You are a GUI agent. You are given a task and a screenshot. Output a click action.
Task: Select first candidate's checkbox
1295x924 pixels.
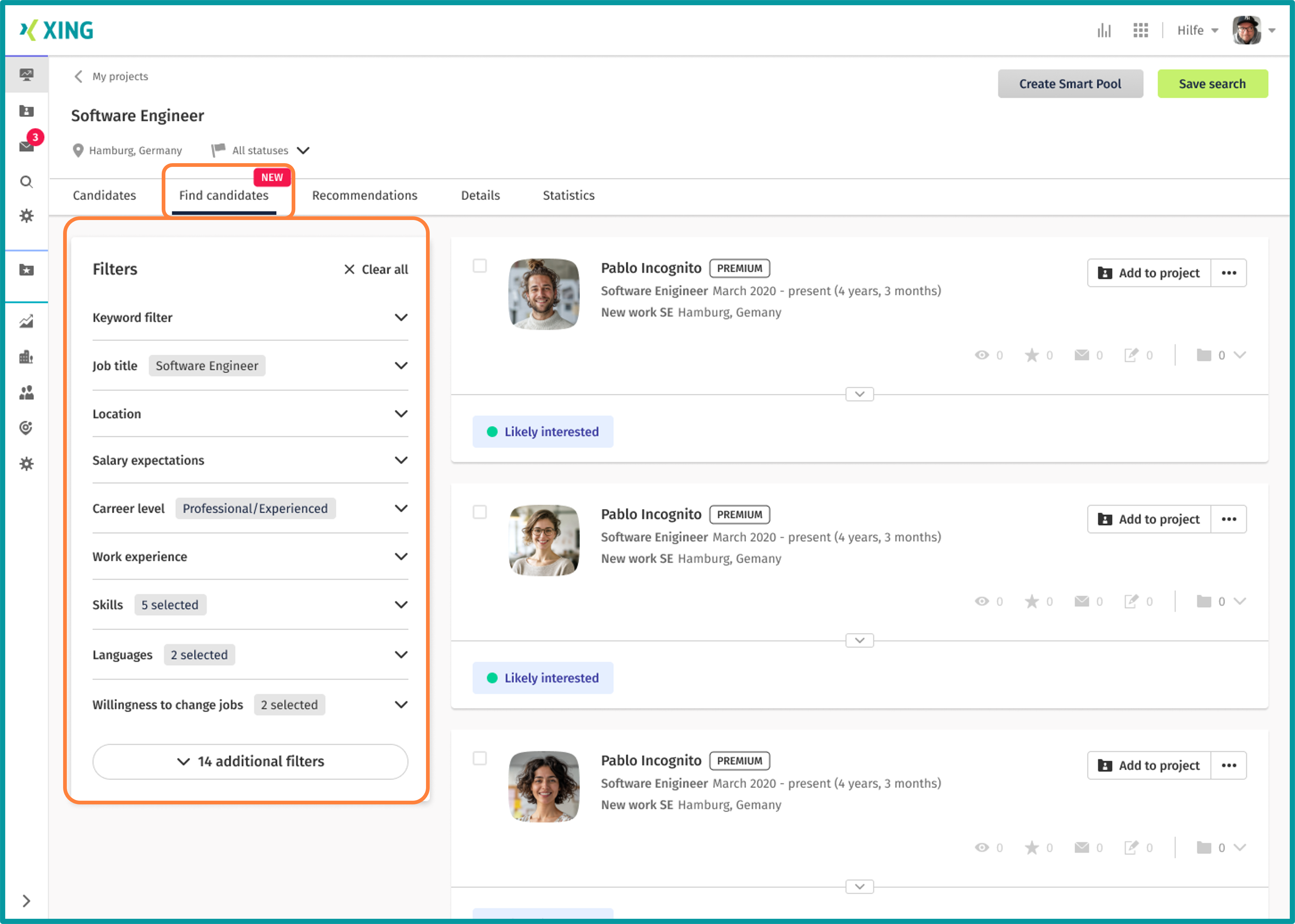tap(480, 266)
